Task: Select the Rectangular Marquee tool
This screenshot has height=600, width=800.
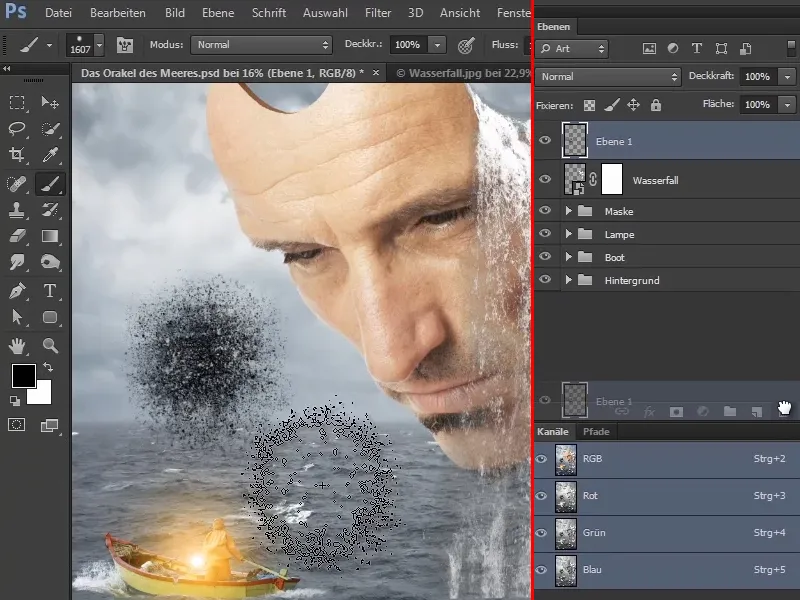Action: [17, 103]
